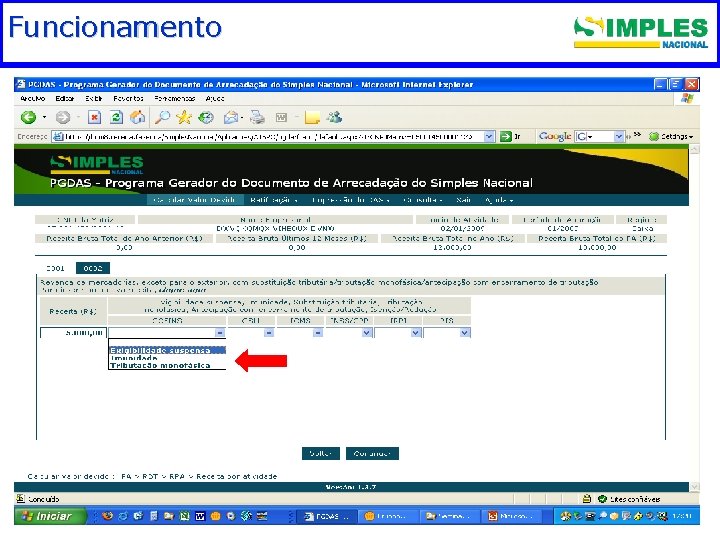Image resolution: width=720 pixels, height=540 pixels.
Task: Open the Favoritos menu
Action: (129, 98)
